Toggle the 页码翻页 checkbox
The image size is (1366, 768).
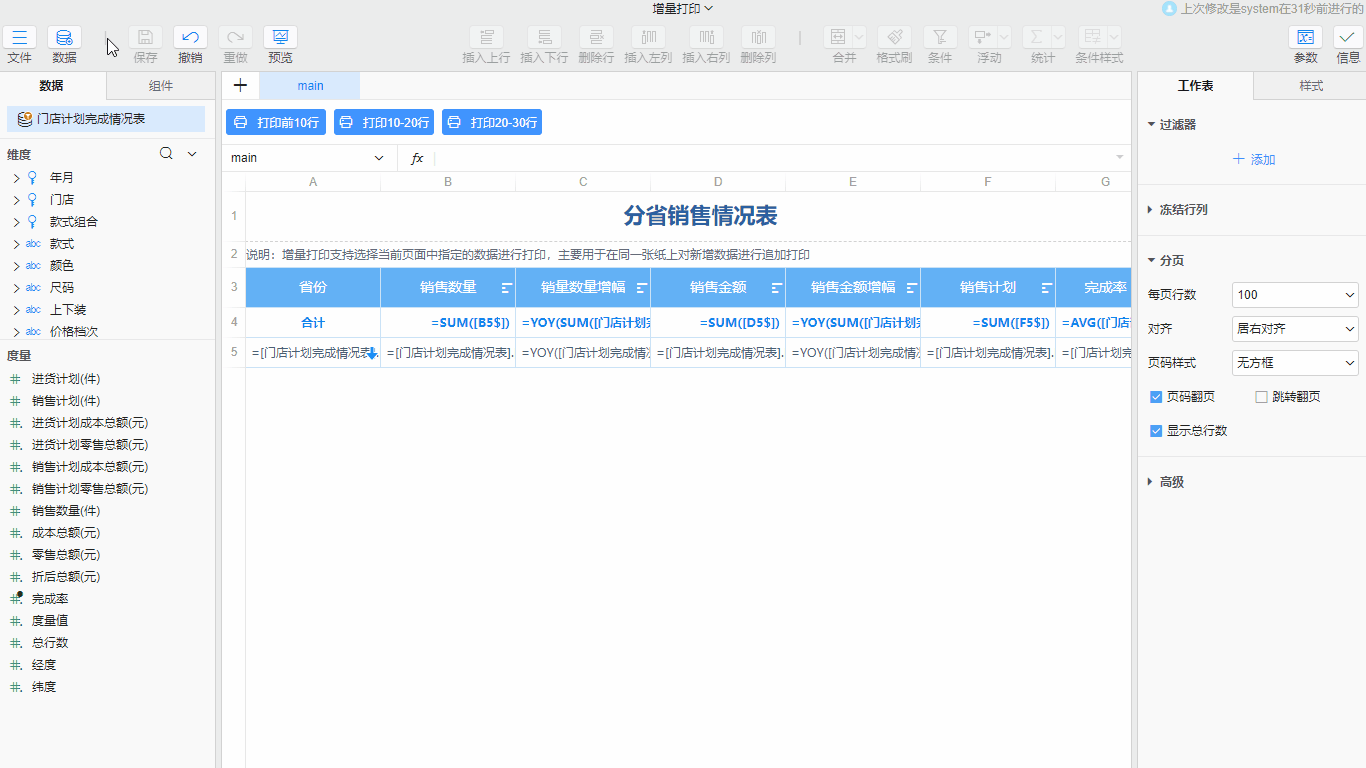pos(1156,397)
